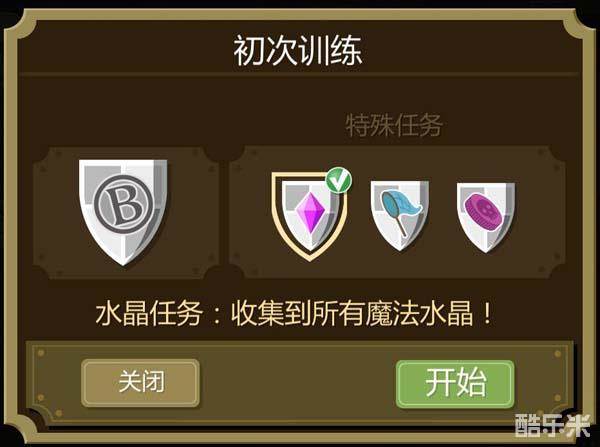Click the 关闭 close button
Image resolution: width=600 pixels, height=447 pixels.
pos(140,382)
